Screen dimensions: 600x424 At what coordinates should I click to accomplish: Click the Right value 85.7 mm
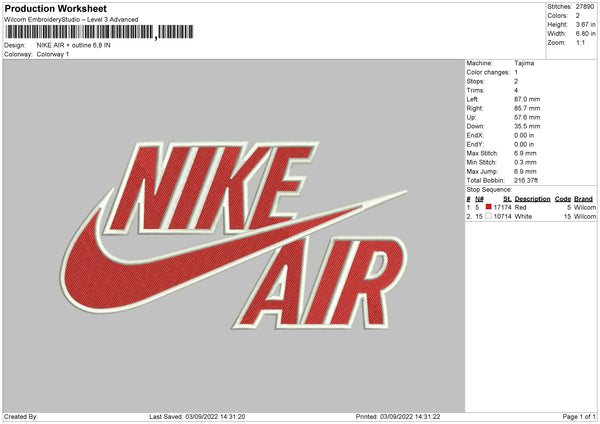(527, 108)
